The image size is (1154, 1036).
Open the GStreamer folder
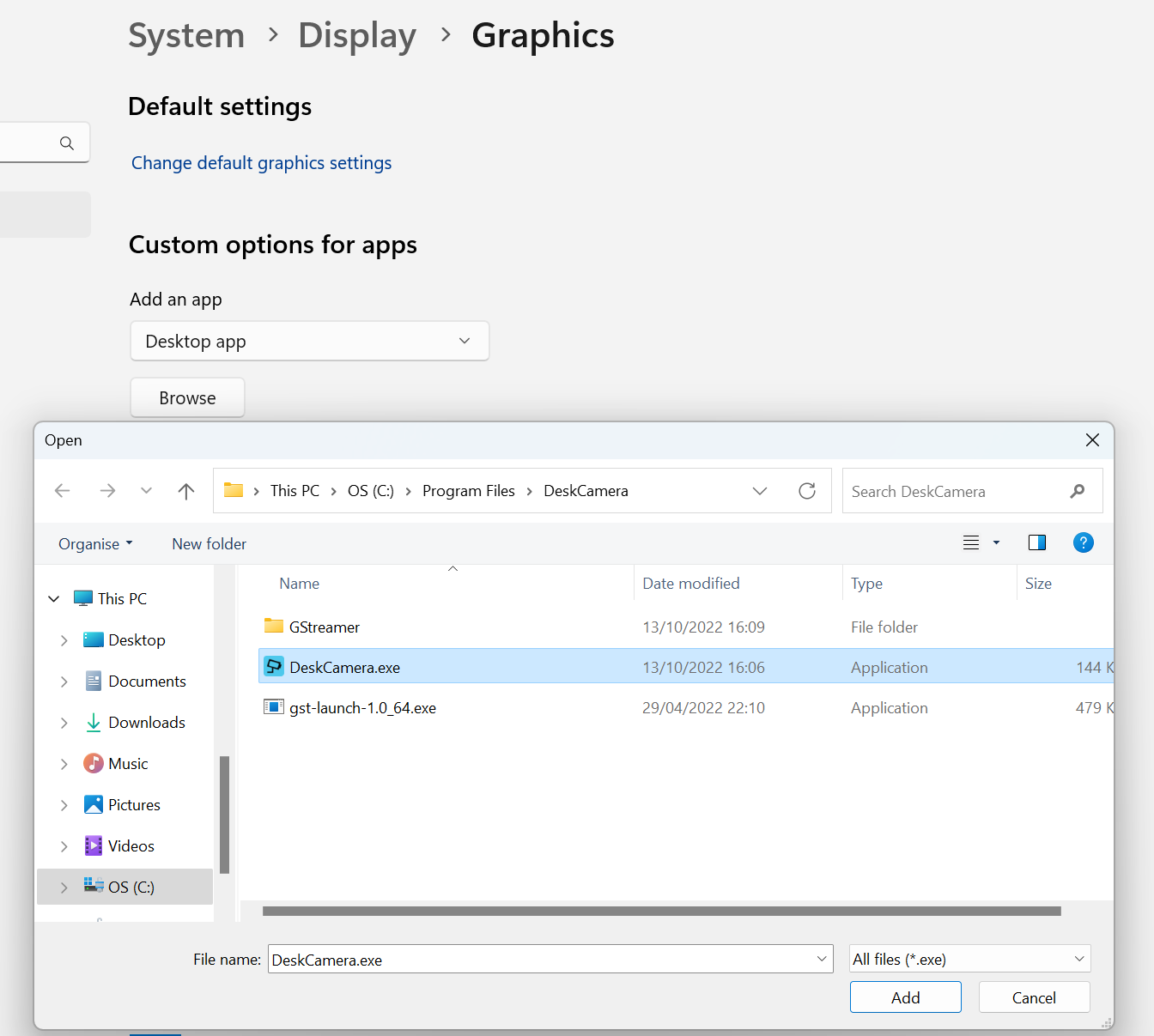pyautogui.click(x=324, y=627)
